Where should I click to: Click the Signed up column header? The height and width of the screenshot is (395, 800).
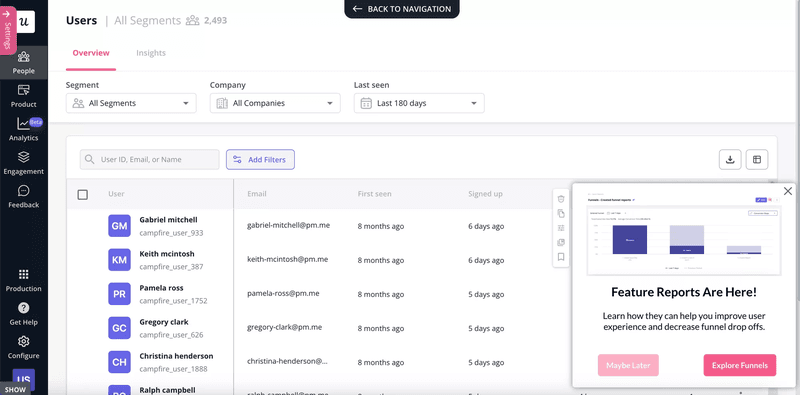(x=485, y=194)
